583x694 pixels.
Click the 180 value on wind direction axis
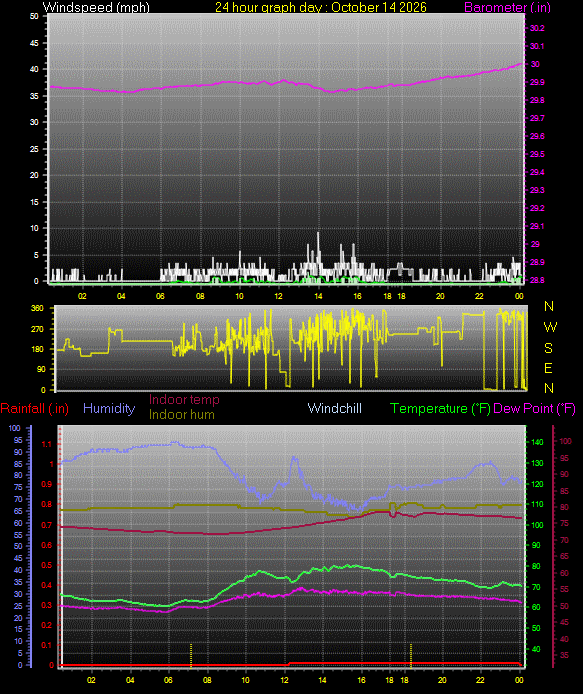(x=38, y=349)
